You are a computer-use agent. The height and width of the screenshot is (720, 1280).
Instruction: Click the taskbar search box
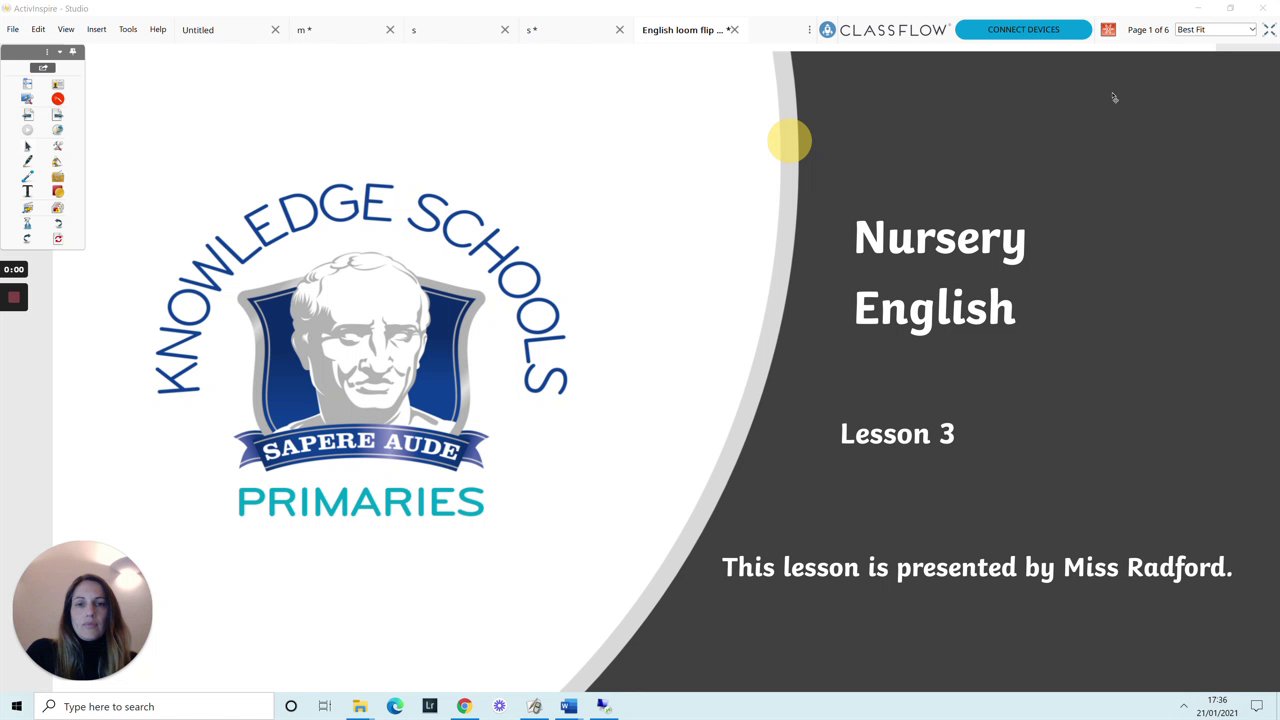[x=154, y=706]
